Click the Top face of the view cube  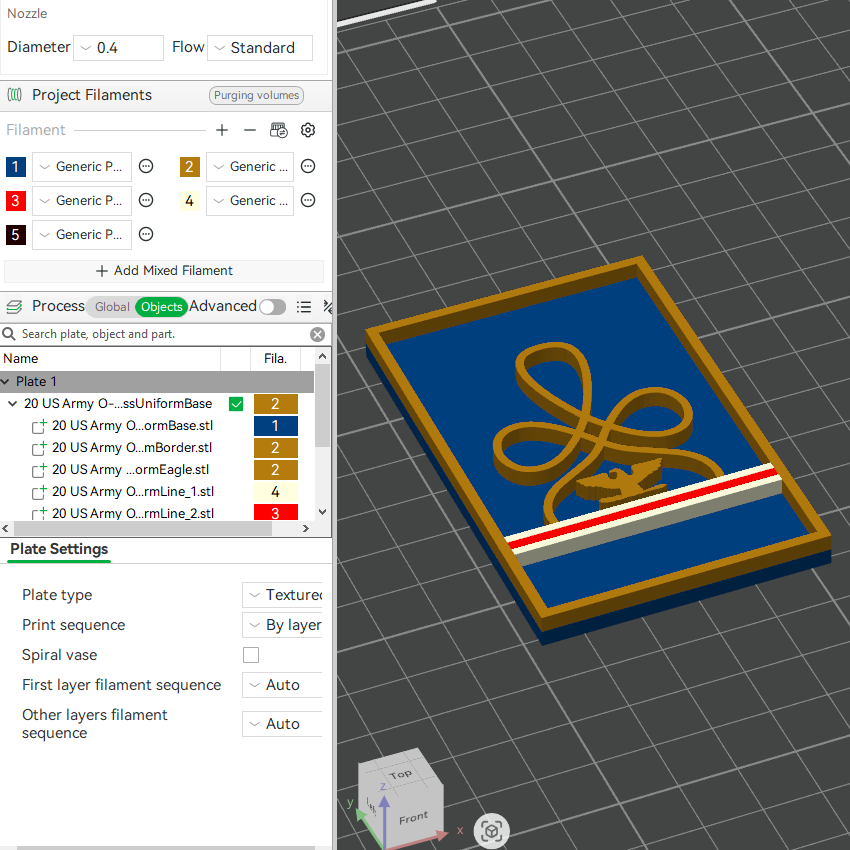click(x=400, y=775)
